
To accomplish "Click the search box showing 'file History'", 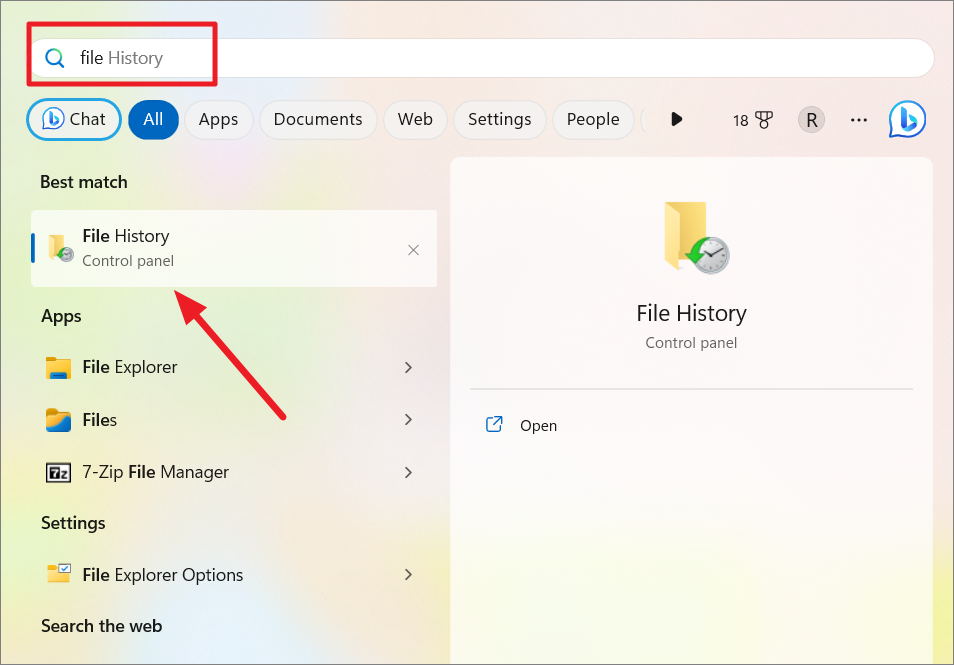I will 481,58.
